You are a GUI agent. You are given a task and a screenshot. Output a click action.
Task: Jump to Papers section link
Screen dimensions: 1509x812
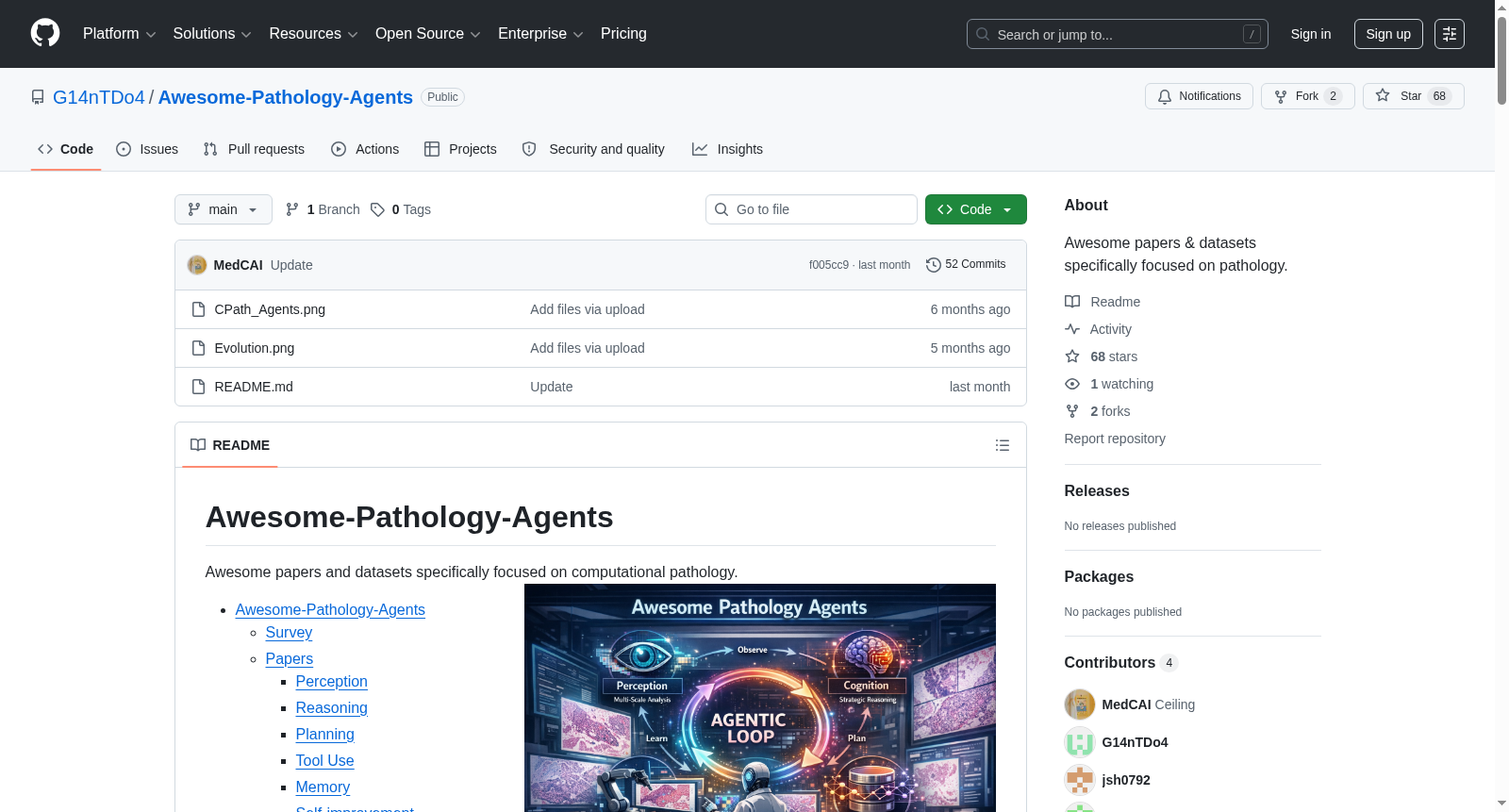290,659
